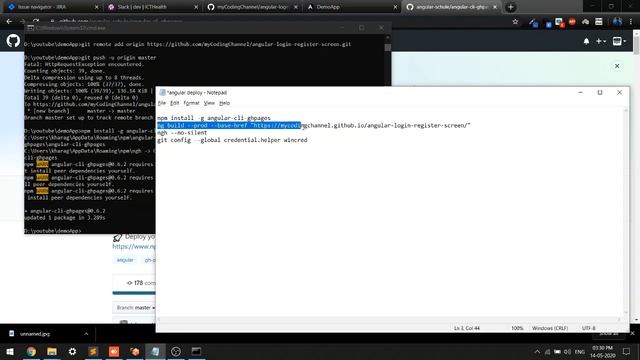Open Notepad Help menu
This screenshot has width=640, height=360.
(224, 103)
